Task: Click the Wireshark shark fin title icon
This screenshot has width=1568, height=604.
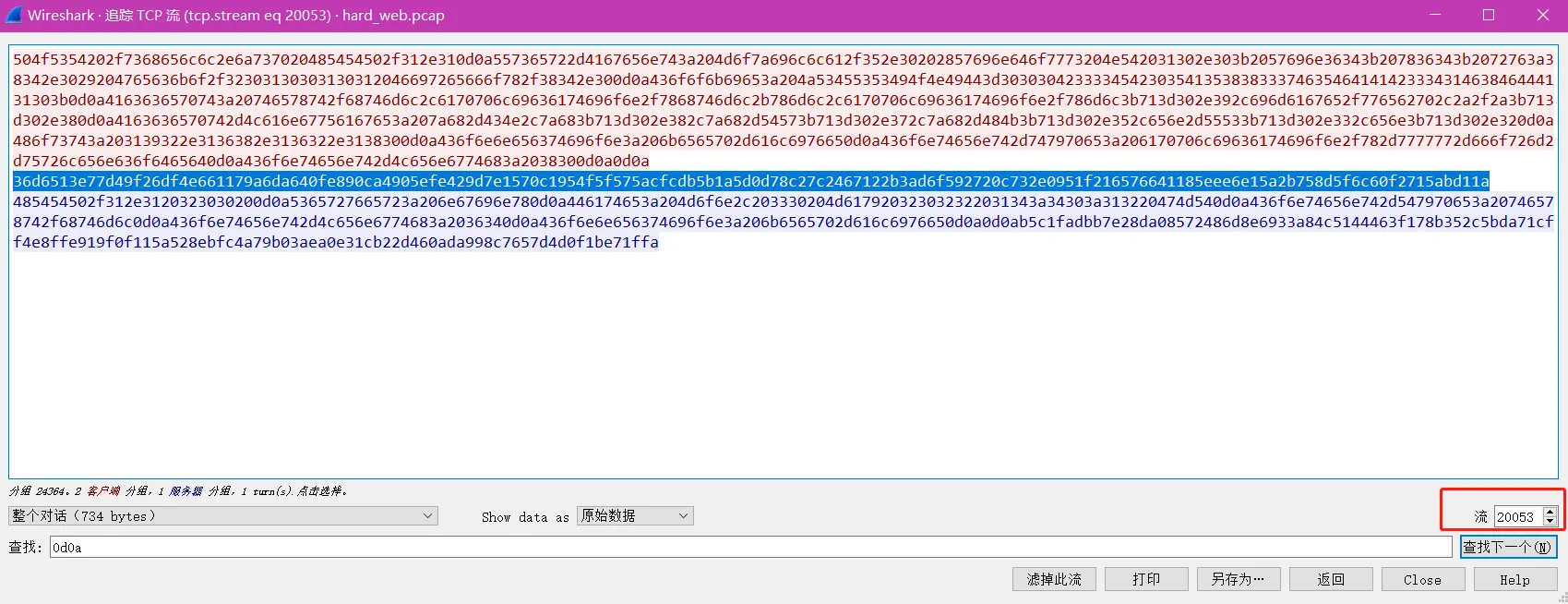Action: (x=14, y=15)
